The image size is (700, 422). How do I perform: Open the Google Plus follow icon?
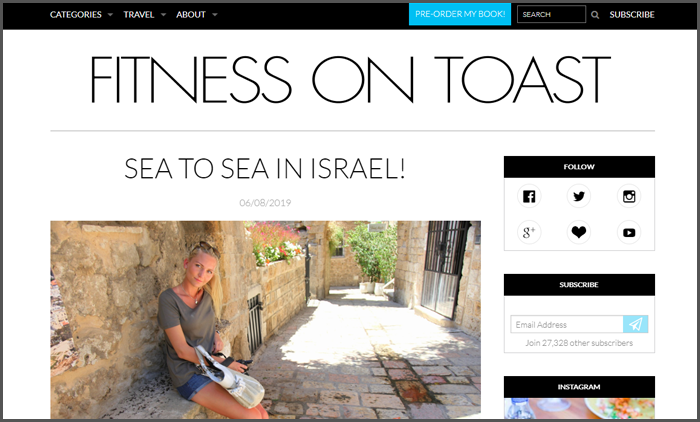pos(529,232)
